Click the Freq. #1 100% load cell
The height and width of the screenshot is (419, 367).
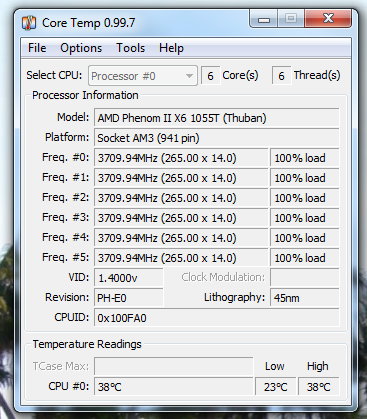click(x=305, y=178)
